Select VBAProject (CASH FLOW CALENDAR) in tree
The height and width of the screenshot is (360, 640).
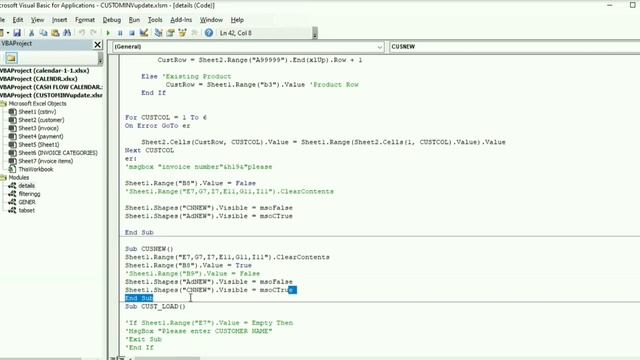(51, 87)
